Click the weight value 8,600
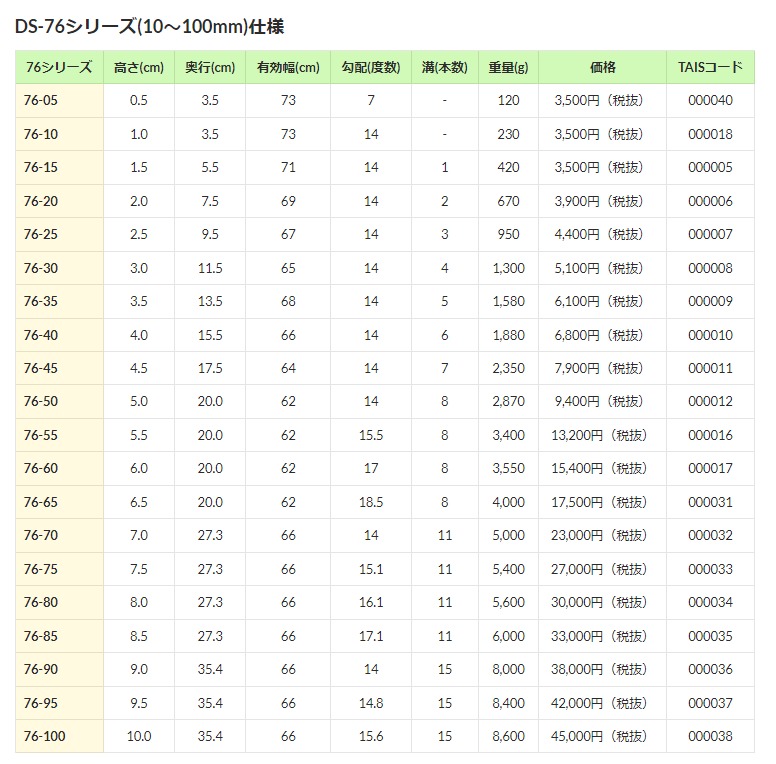This screenshot has width=776, height=764. tap(508, 736)
